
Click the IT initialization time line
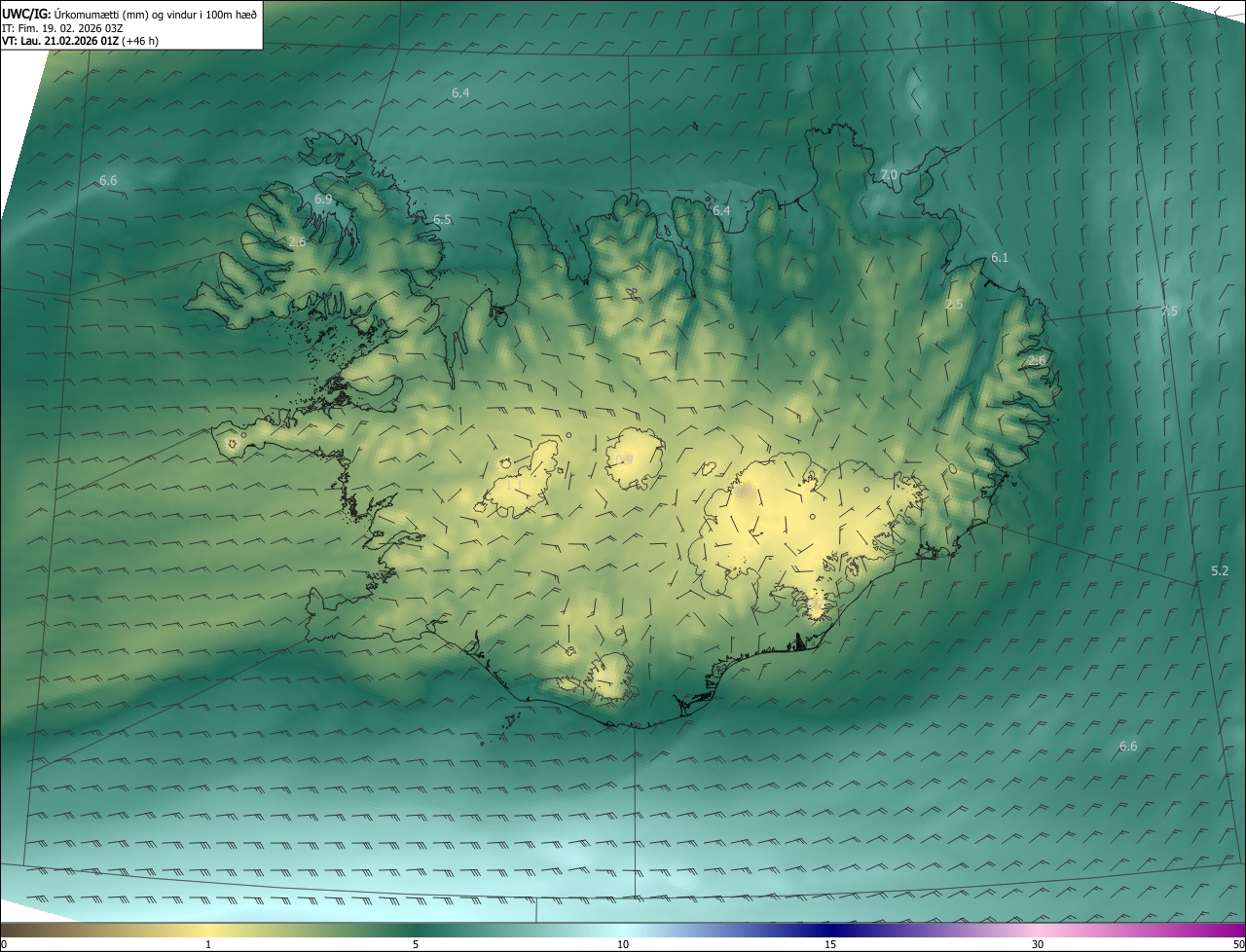(x=62, y=27)
